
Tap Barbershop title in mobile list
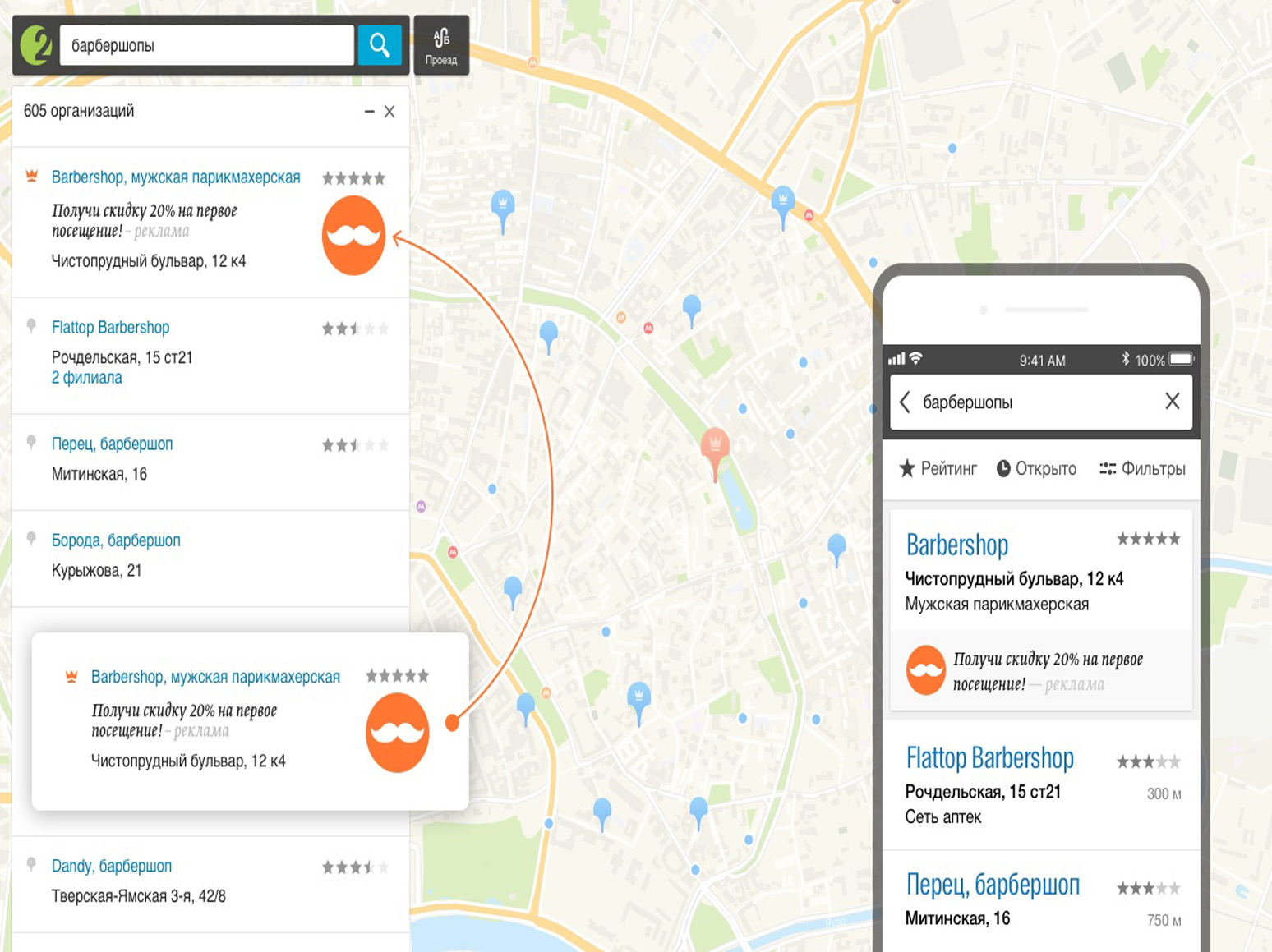(956, 545)
